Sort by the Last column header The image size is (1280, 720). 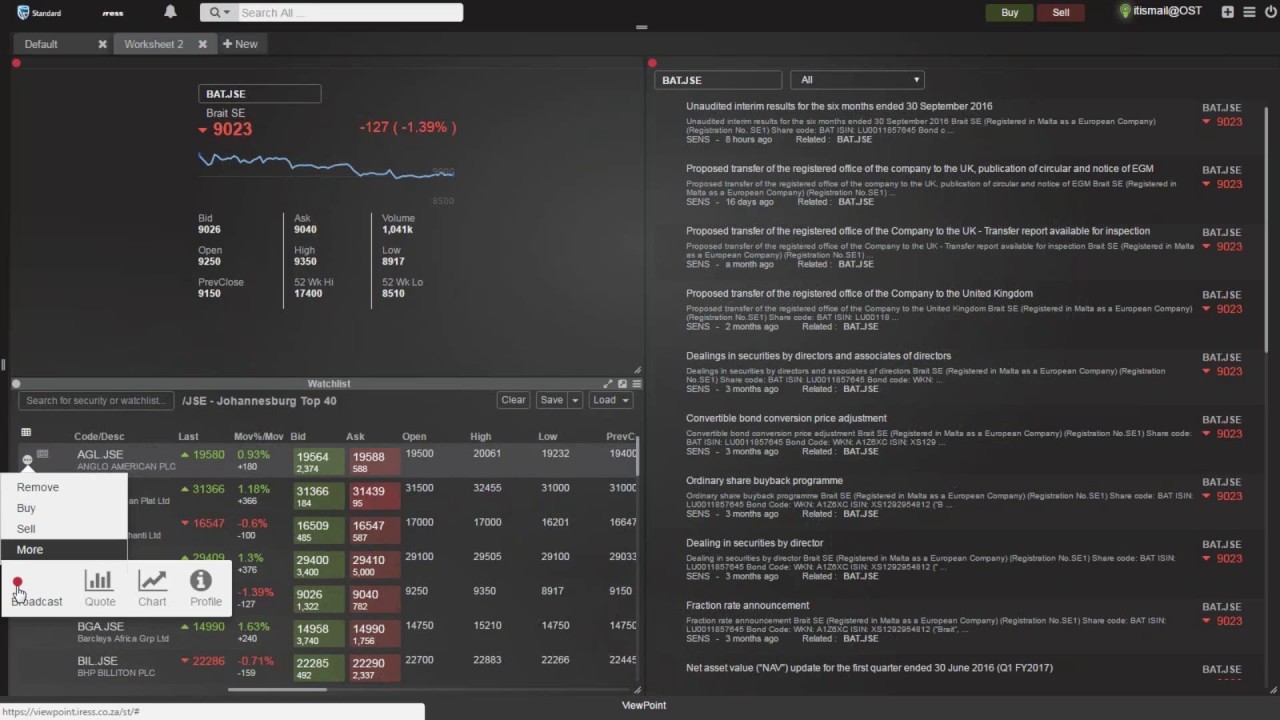(188, 436)
